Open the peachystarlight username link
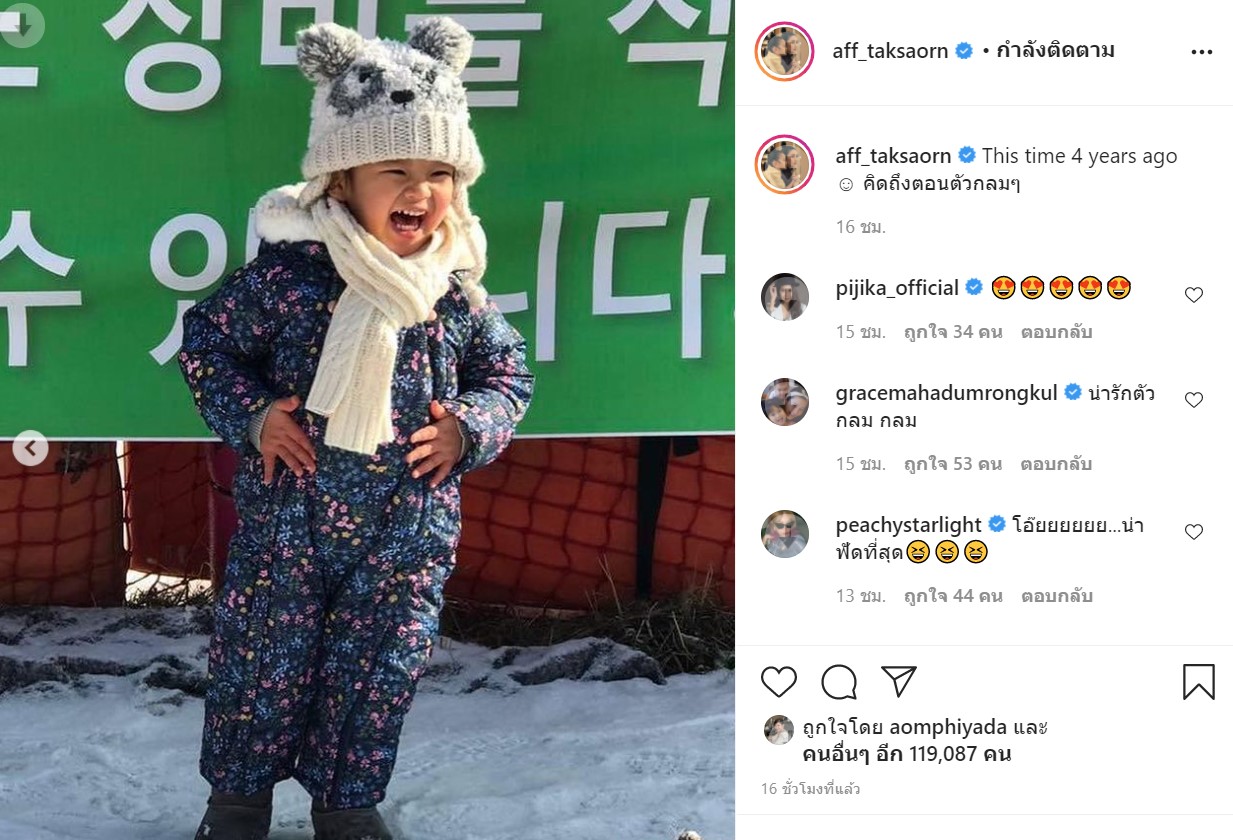1233x840 pixels. (909, 525)
